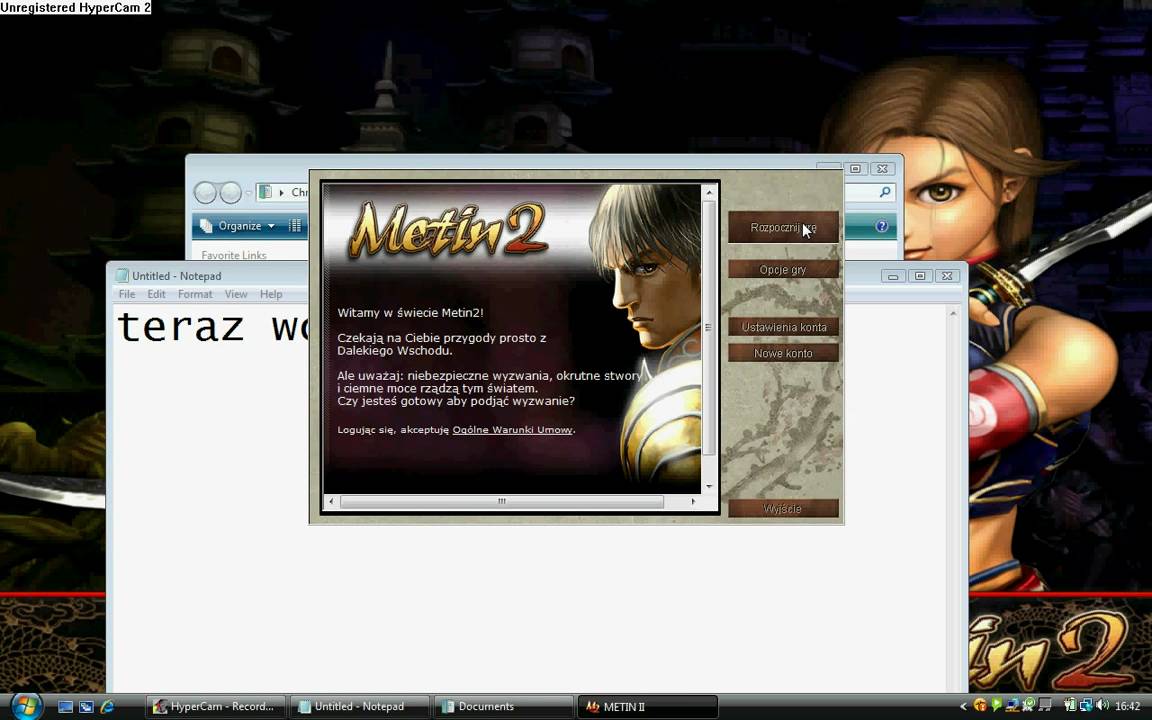Launch Internet Explorer from quick launch
Viewport: 1152px width, 720px height.
coord(107,707)
